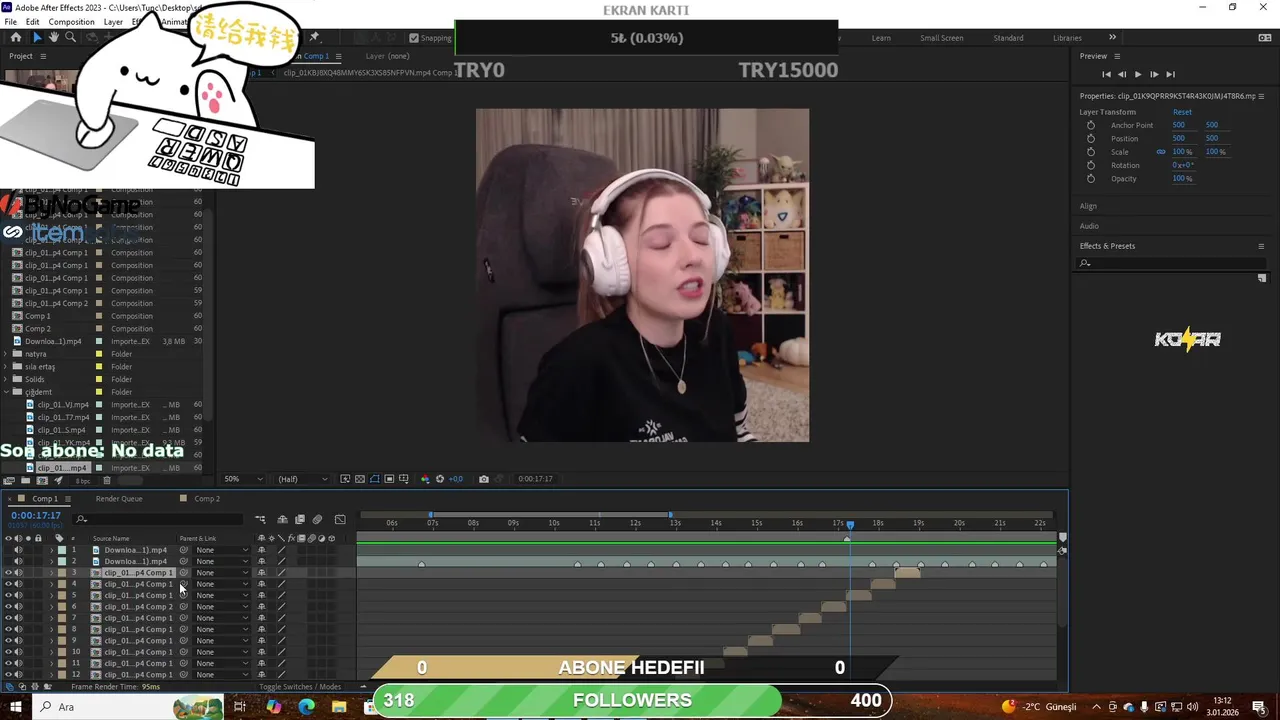Click the Opacity stopwatch icon in Properties
1280x720 pixels.
tap(1091, 178)
